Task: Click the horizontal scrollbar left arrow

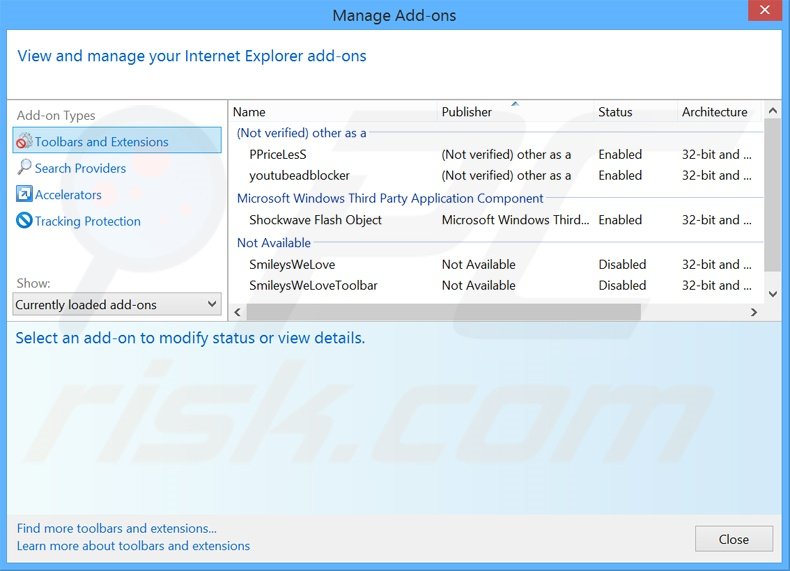Action: [x=237, y=312]
